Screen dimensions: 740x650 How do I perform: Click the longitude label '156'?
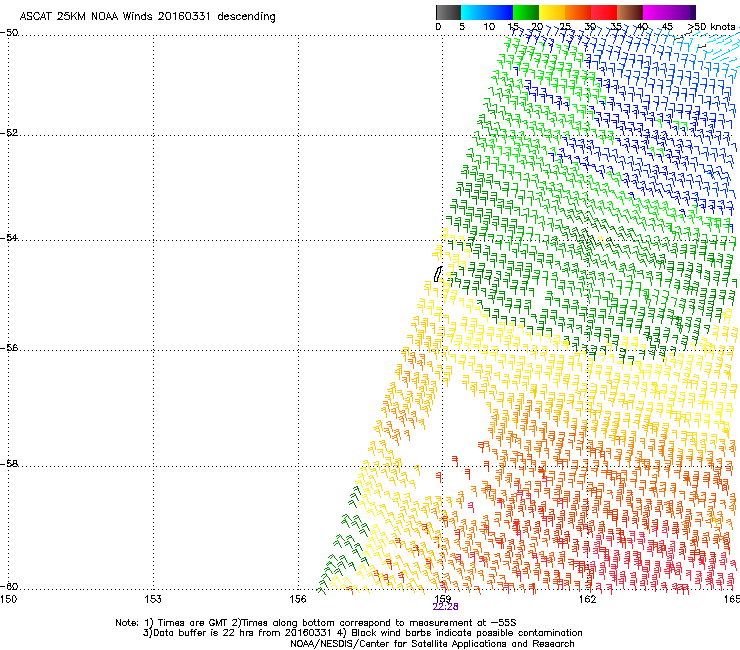click(x=298, y=599)
